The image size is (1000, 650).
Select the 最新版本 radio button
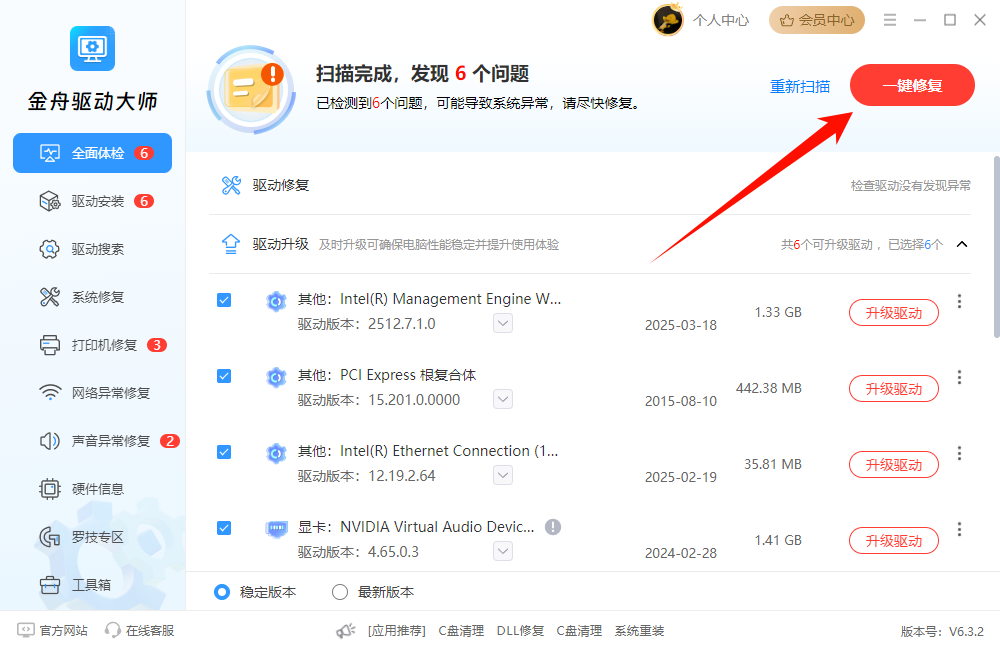(x=340, y=592)
